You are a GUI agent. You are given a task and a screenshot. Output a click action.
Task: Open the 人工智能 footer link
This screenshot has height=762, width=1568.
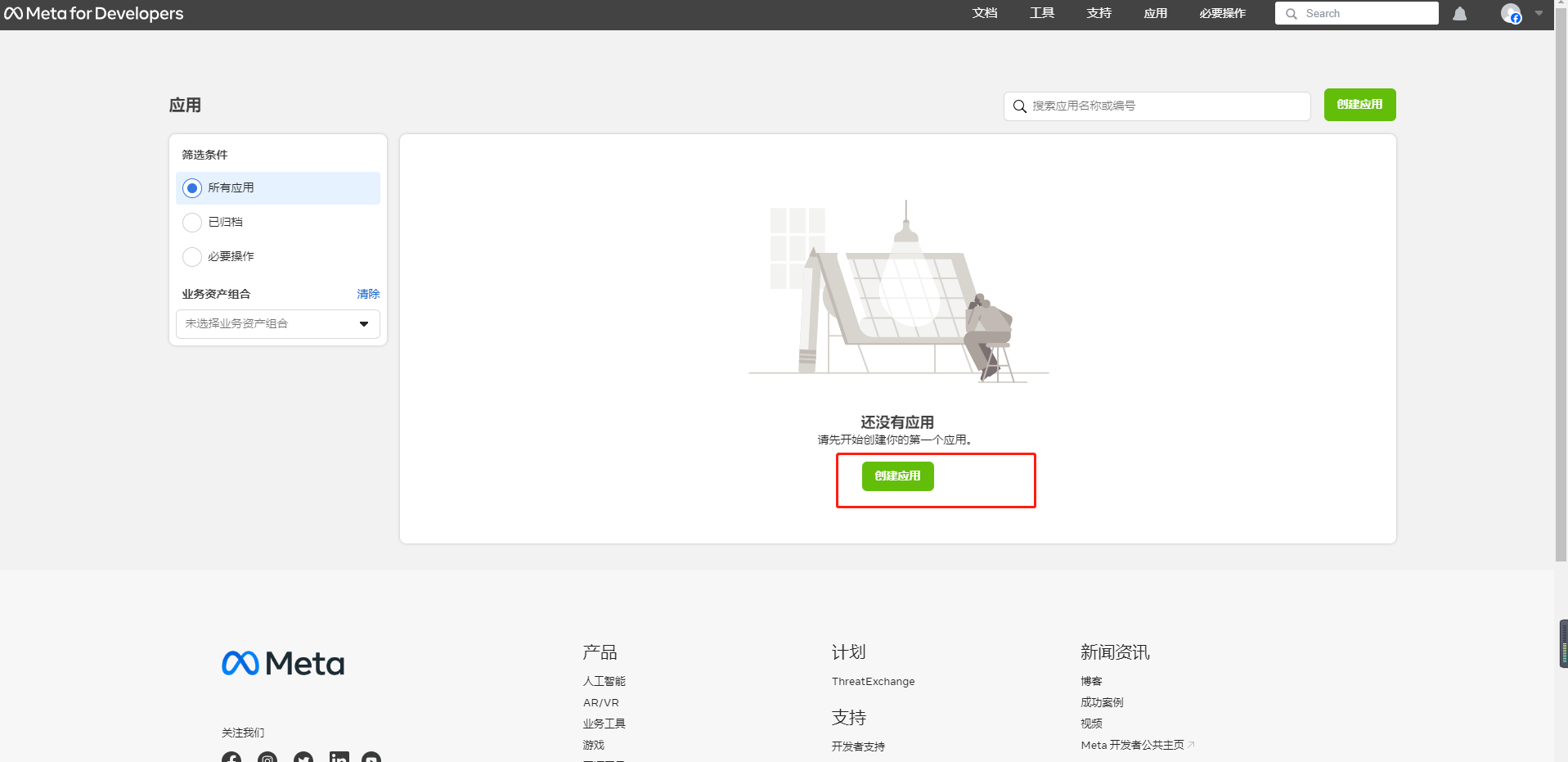[604, 681]
